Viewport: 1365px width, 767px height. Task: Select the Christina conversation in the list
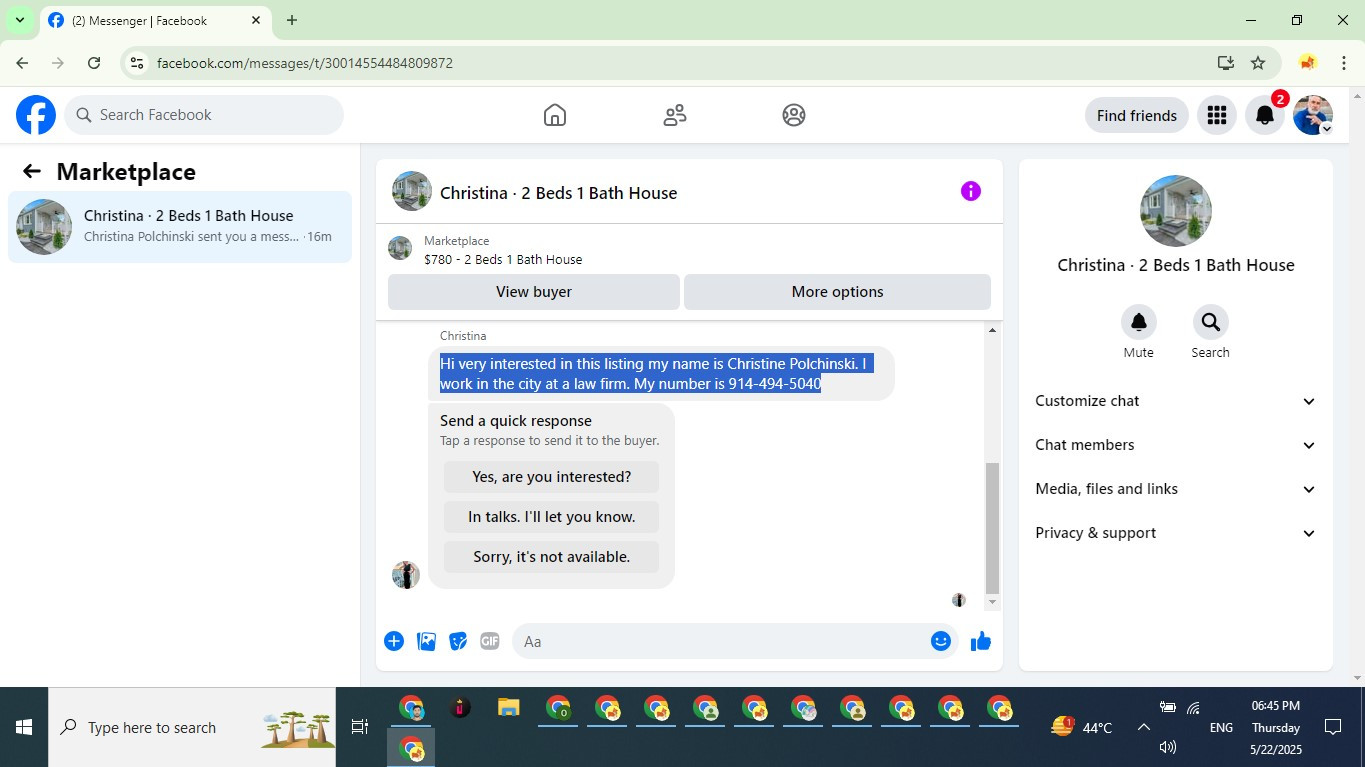180,227
